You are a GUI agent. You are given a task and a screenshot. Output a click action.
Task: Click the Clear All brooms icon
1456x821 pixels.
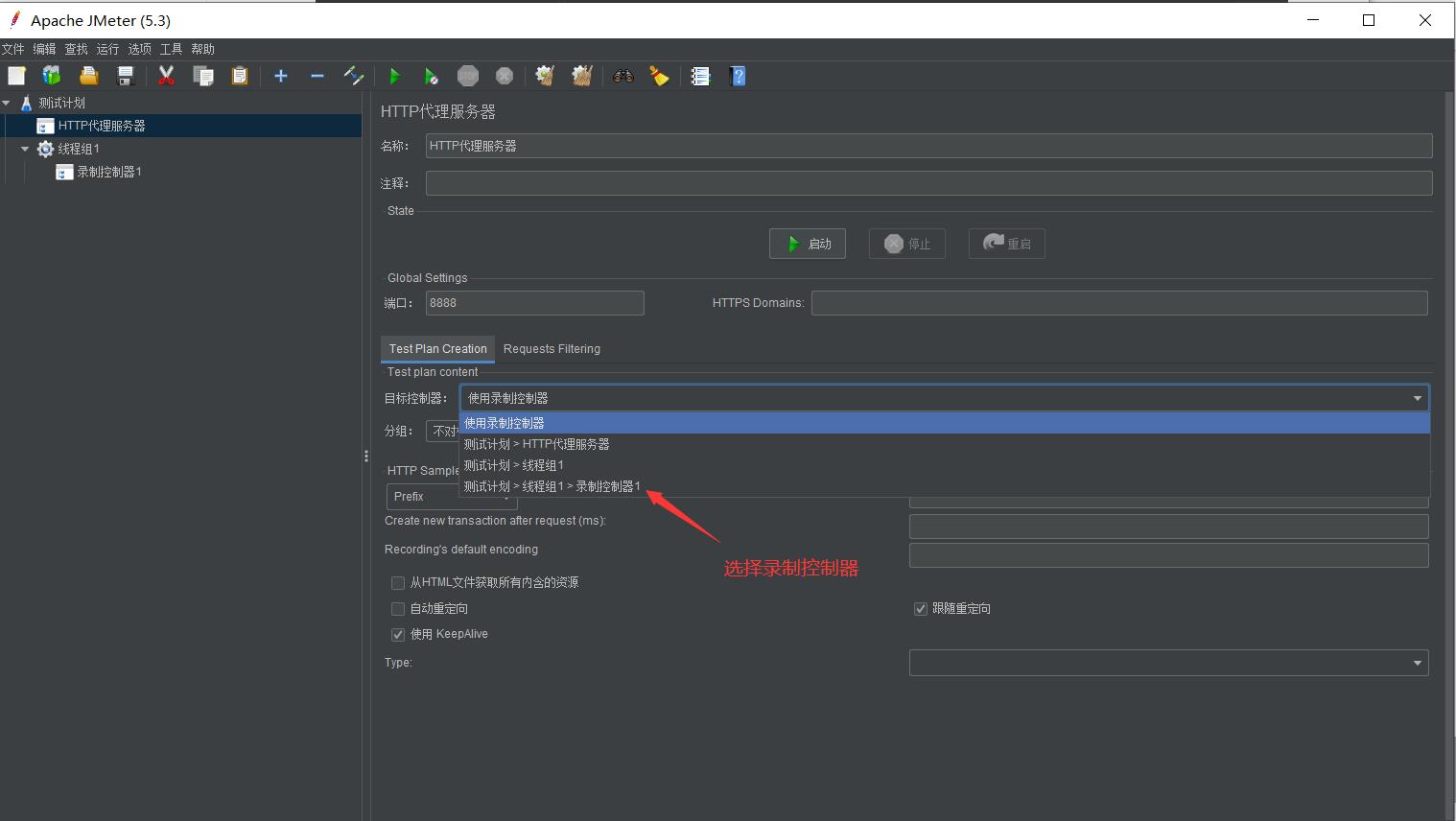pos(582,76)
